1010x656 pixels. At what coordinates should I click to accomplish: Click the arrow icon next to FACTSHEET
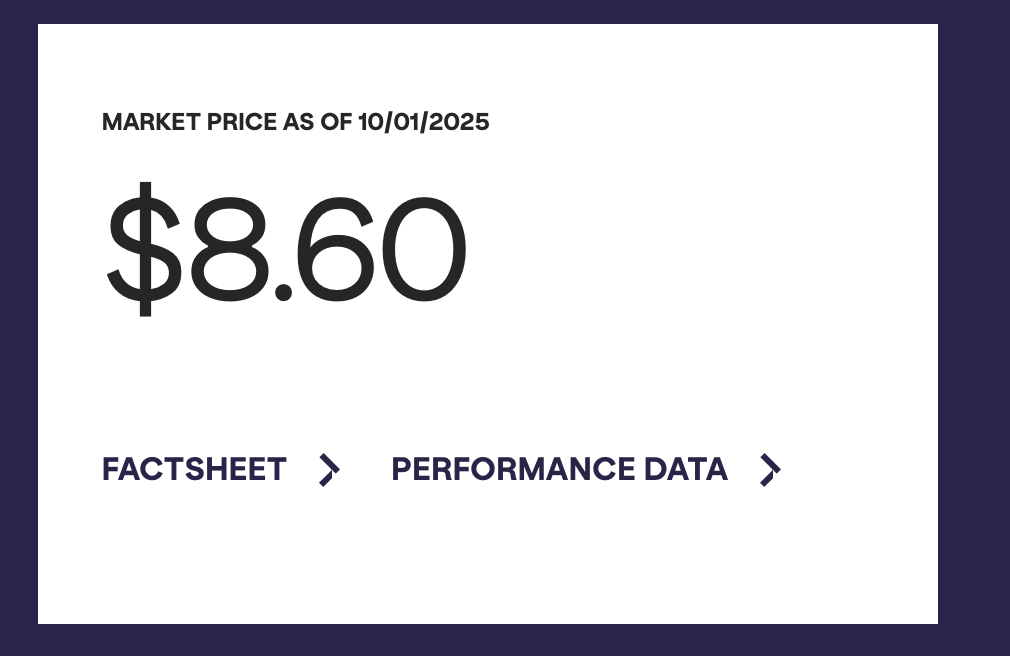tap(329, 469)
